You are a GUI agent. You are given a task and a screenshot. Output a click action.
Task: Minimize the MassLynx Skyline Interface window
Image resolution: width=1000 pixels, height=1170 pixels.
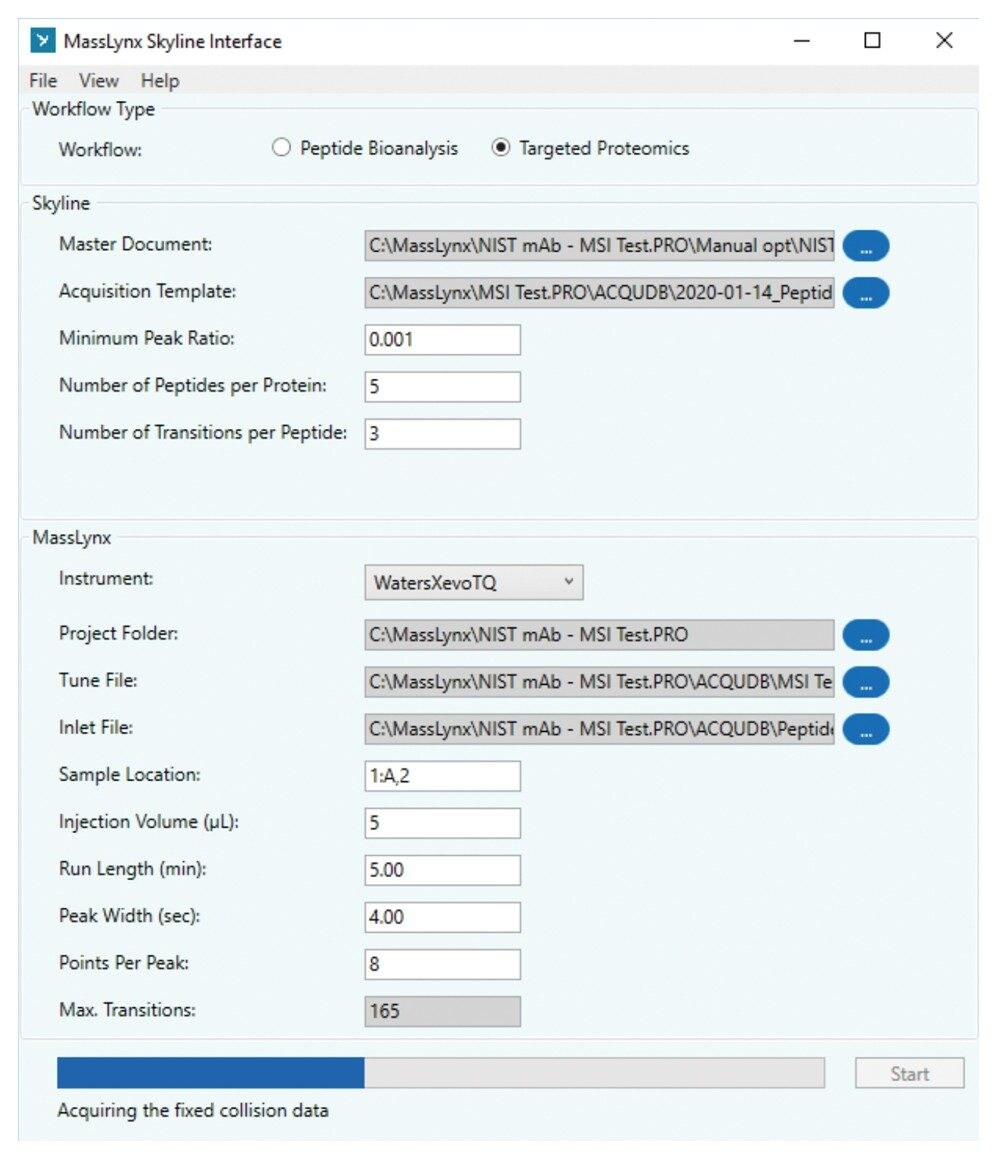click(801, 40)
